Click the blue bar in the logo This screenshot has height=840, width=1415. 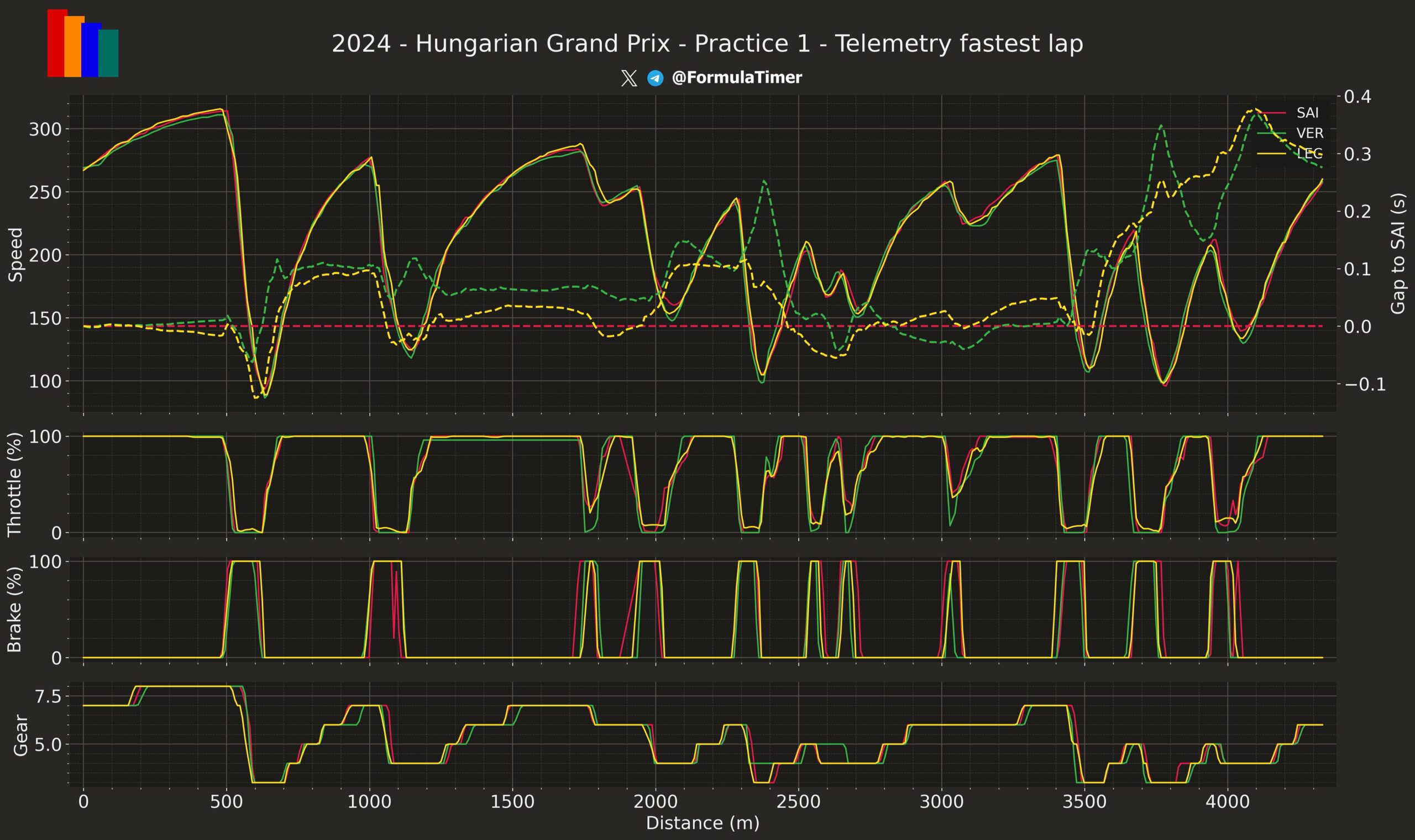click(x=90, y=51)
